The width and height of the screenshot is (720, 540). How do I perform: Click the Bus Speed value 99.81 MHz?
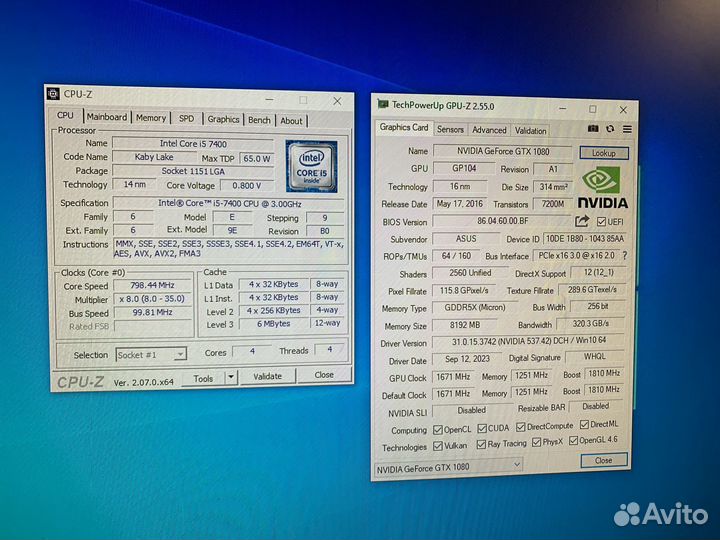152,312
